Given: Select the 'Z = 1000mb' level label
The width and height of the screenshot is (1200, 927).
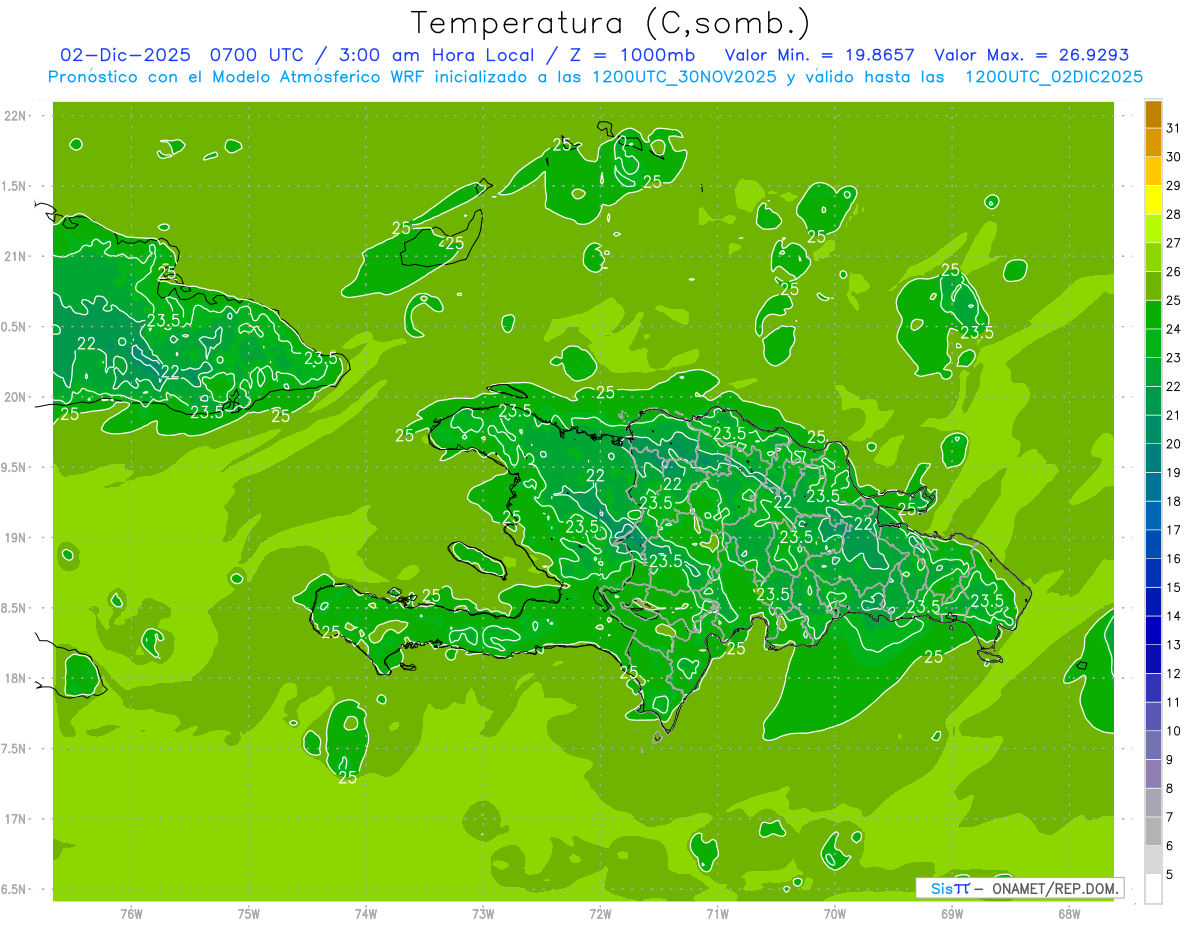Looking at the screenshot, I should (635, 55).
